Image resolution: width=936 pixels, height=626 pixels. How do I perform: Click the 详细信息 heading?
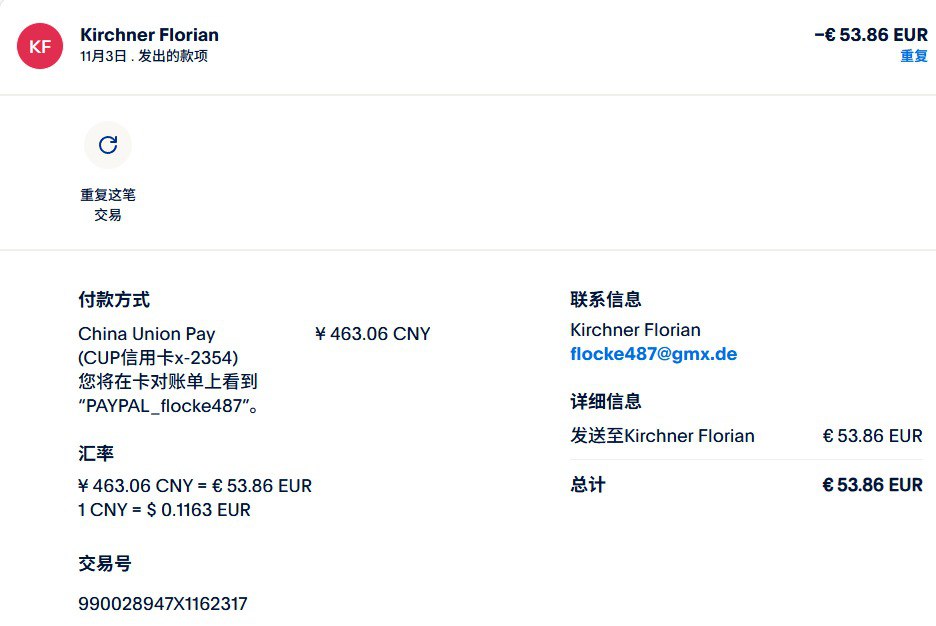606,401
